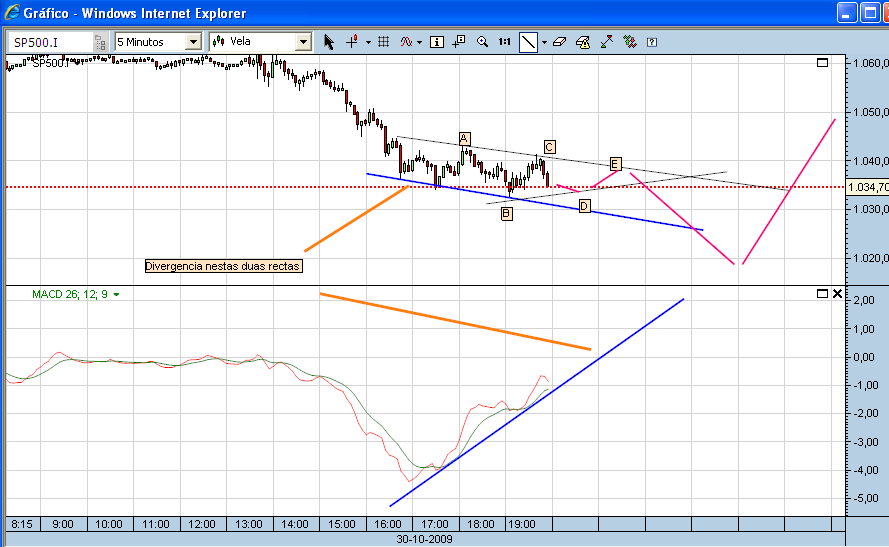Pick the eraser tool
This screenshot has width=889, height=547.
pyautogui.click(x=559, y=42)
